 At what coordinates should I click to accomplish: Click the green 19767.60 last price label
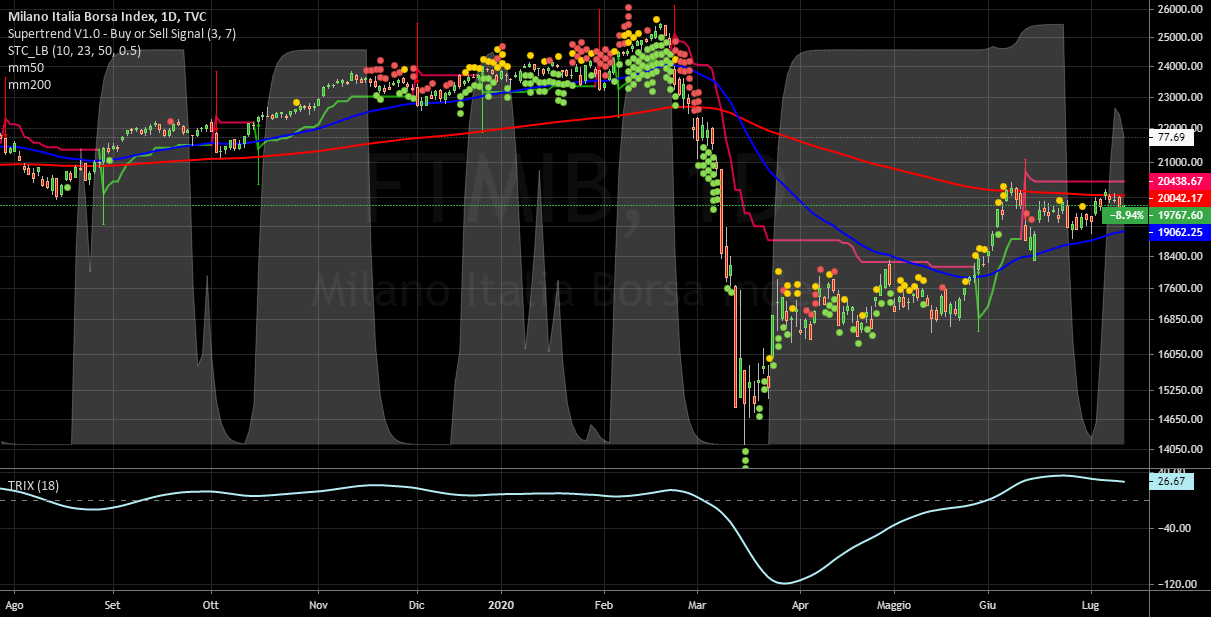point(1180,215)
